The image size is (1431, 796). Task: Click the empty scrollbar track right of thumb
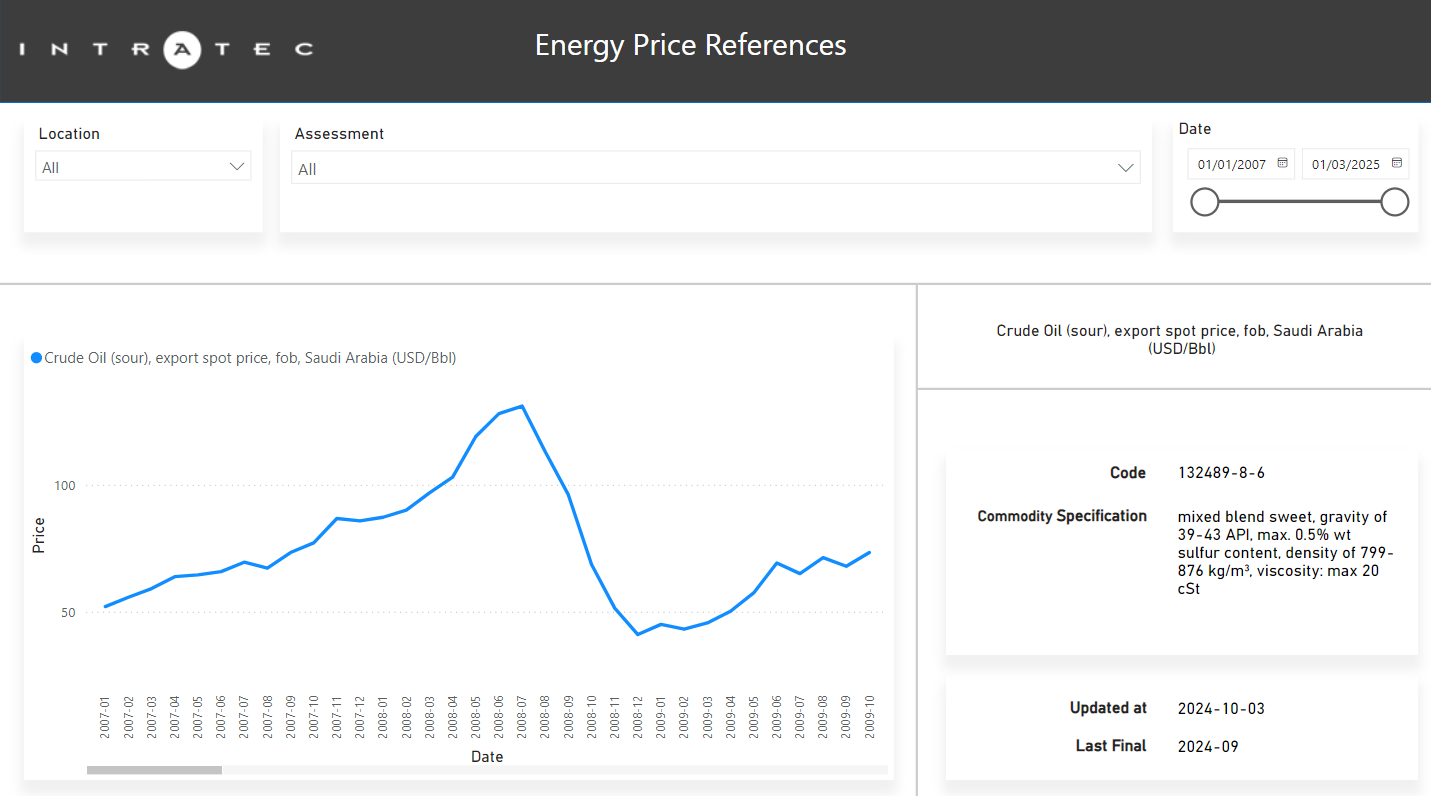pos(550,770)
